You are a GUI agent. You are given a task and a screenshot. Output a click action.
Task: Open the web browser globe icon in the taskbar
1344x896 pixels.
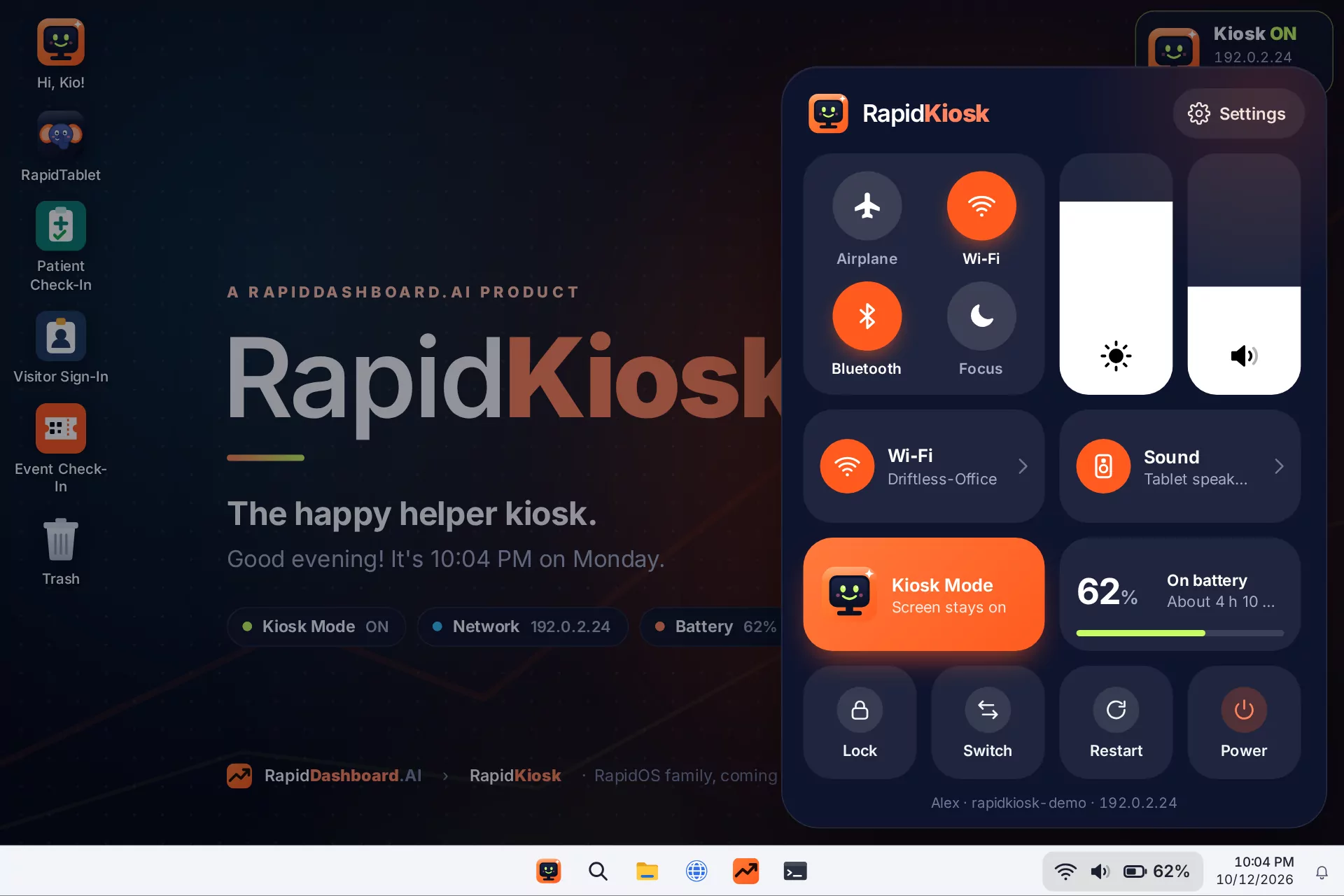coord(696,871)
